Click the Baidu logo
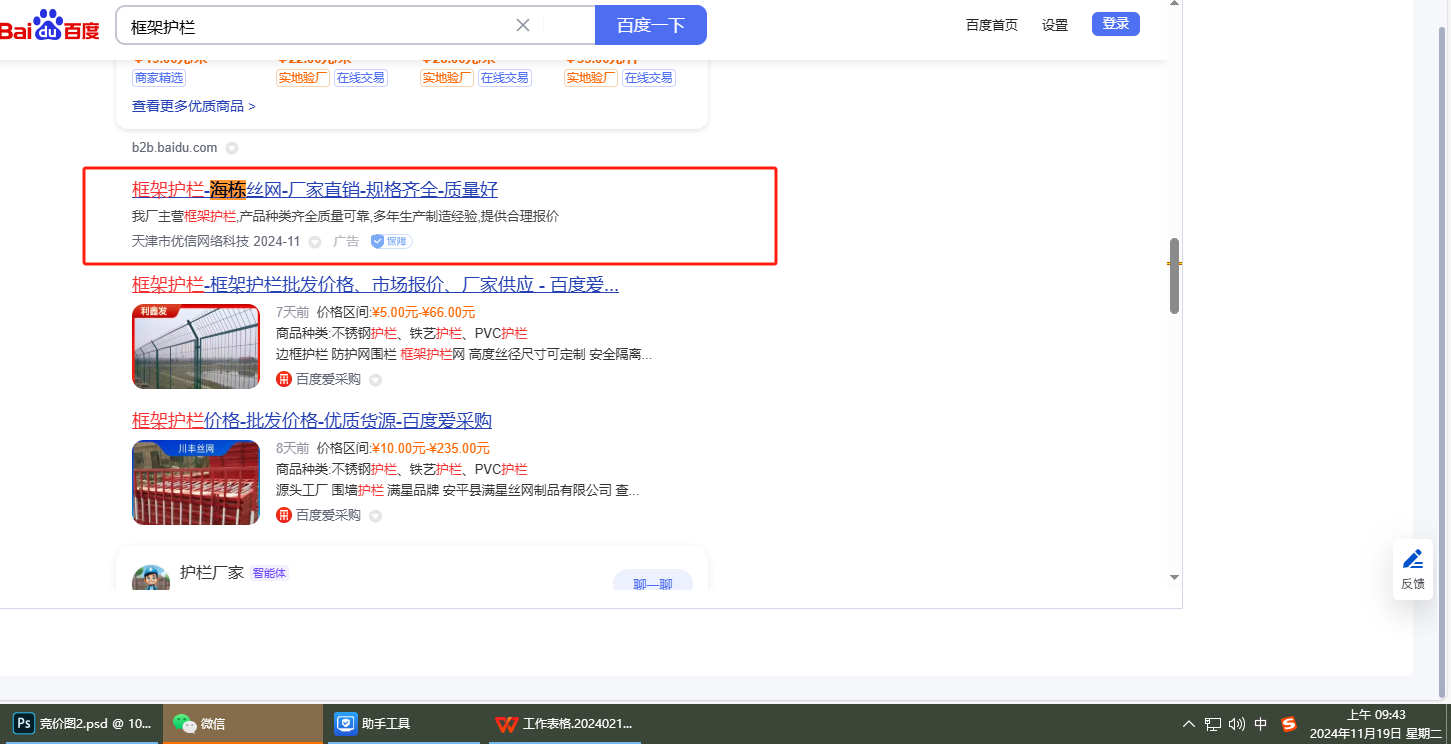 pyautogui.click(x=50, y=26)
